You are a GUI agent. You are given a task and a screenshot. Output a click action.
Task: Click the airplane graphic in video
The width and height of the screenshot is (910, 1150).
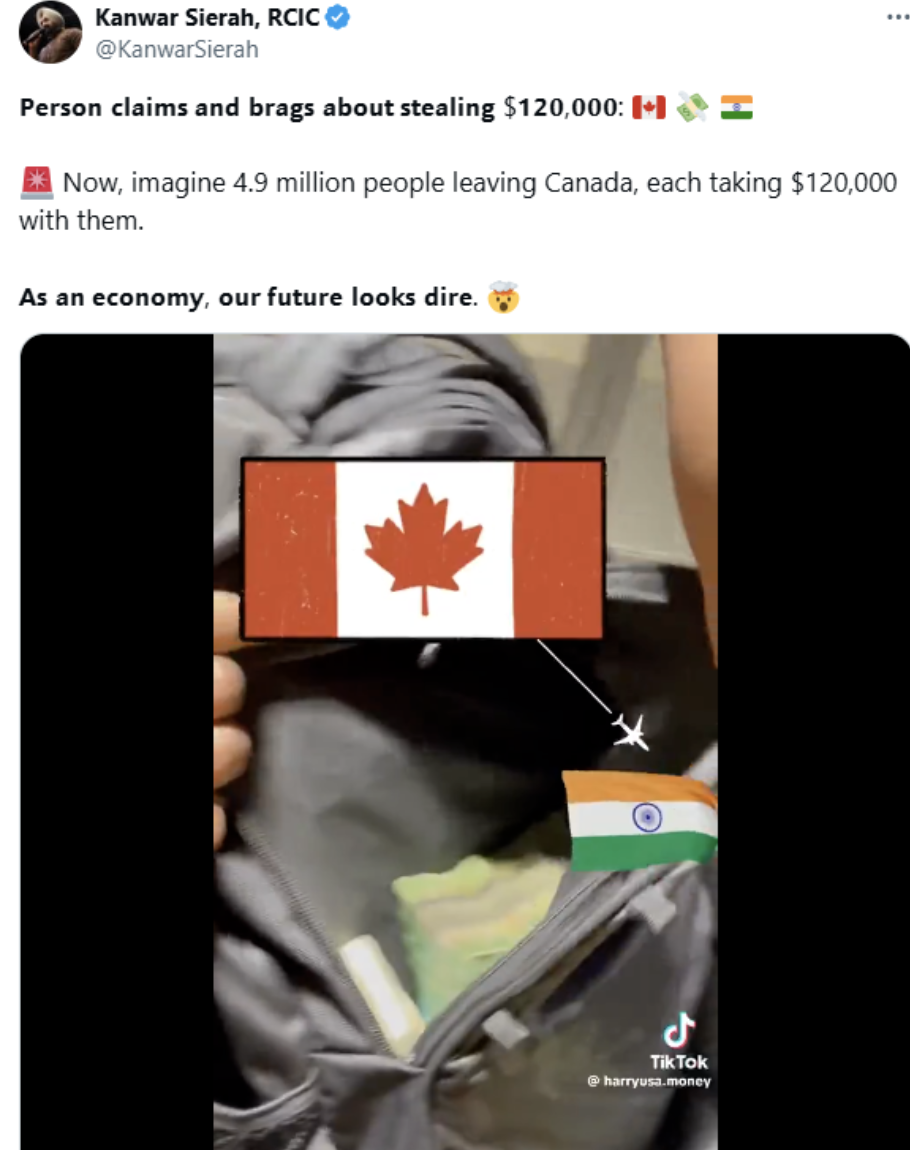(x=631, y=732)
